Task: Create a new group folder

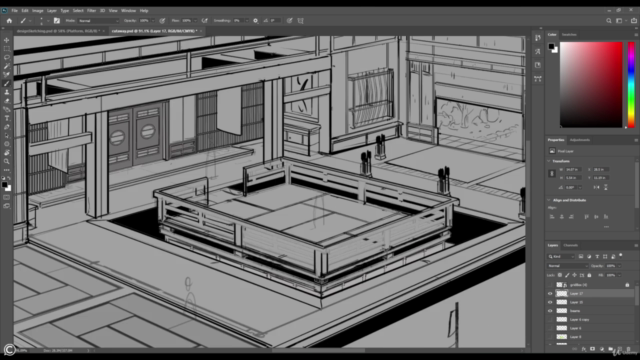Action: click(x=611, y=349)
